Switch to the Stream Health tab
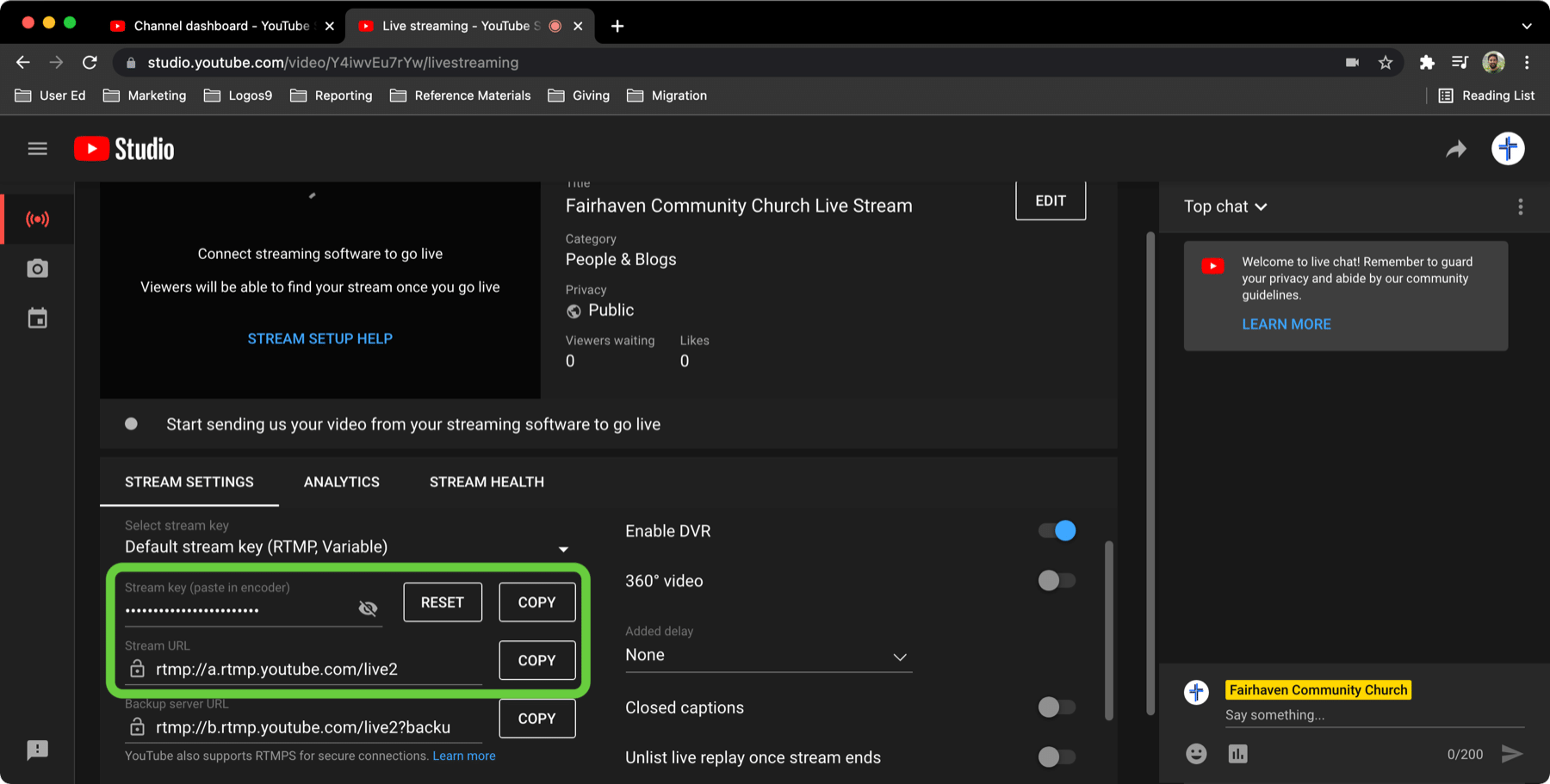Image resolution: width=1550 pixels, height=784 pixels. coord(487,482)
